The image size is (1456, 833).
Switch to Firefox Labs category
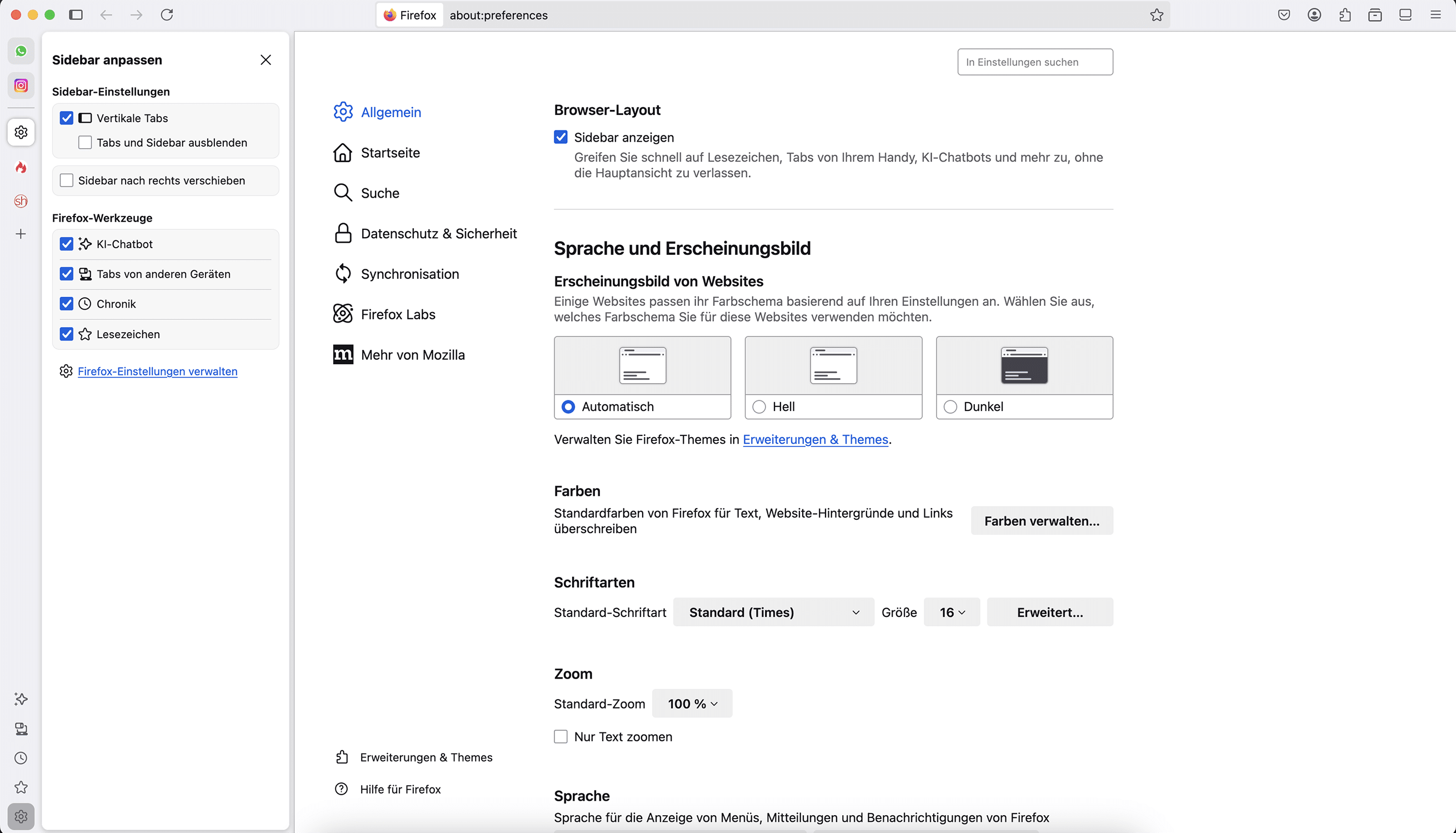pos(398,314)
